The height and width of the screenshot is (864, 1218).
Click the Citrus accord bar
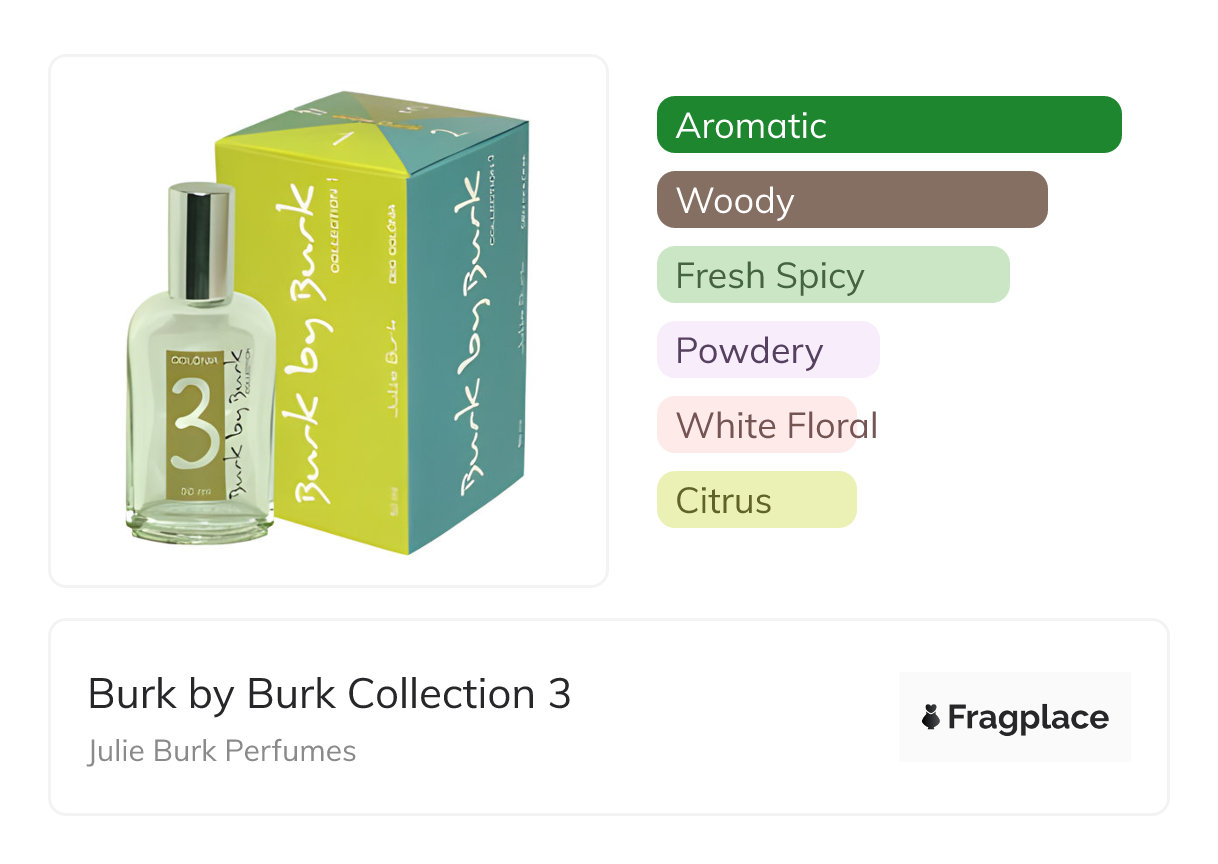757,500
